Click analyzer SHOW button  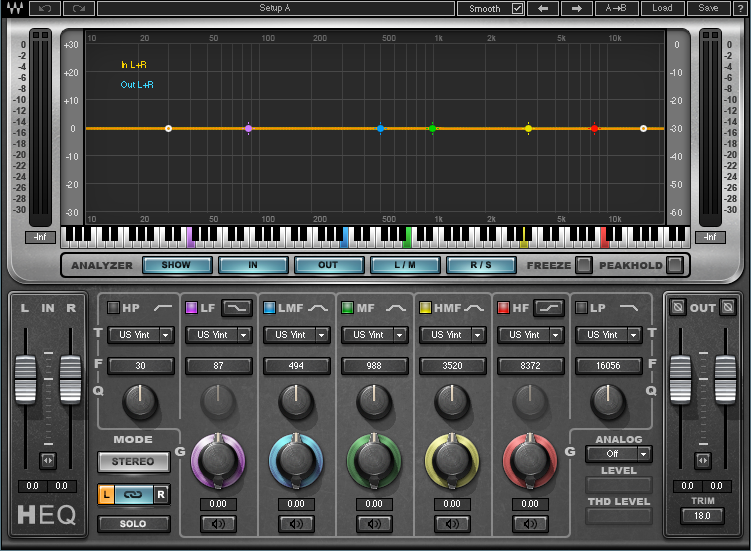pos(177,265)
